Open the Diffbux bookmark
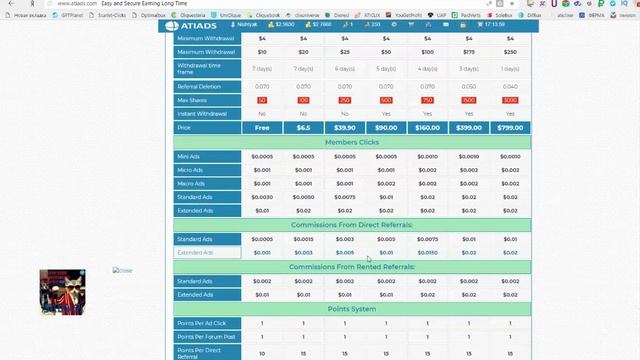This screenshot has height=360, width=640. click(x=530, y=15)
